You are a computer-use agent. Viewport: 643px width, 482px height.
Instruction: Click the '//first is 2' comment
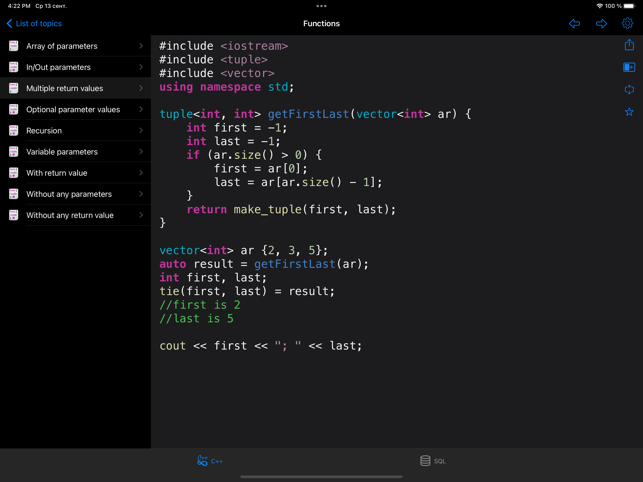pyautogui.click(x=200, y=305)
